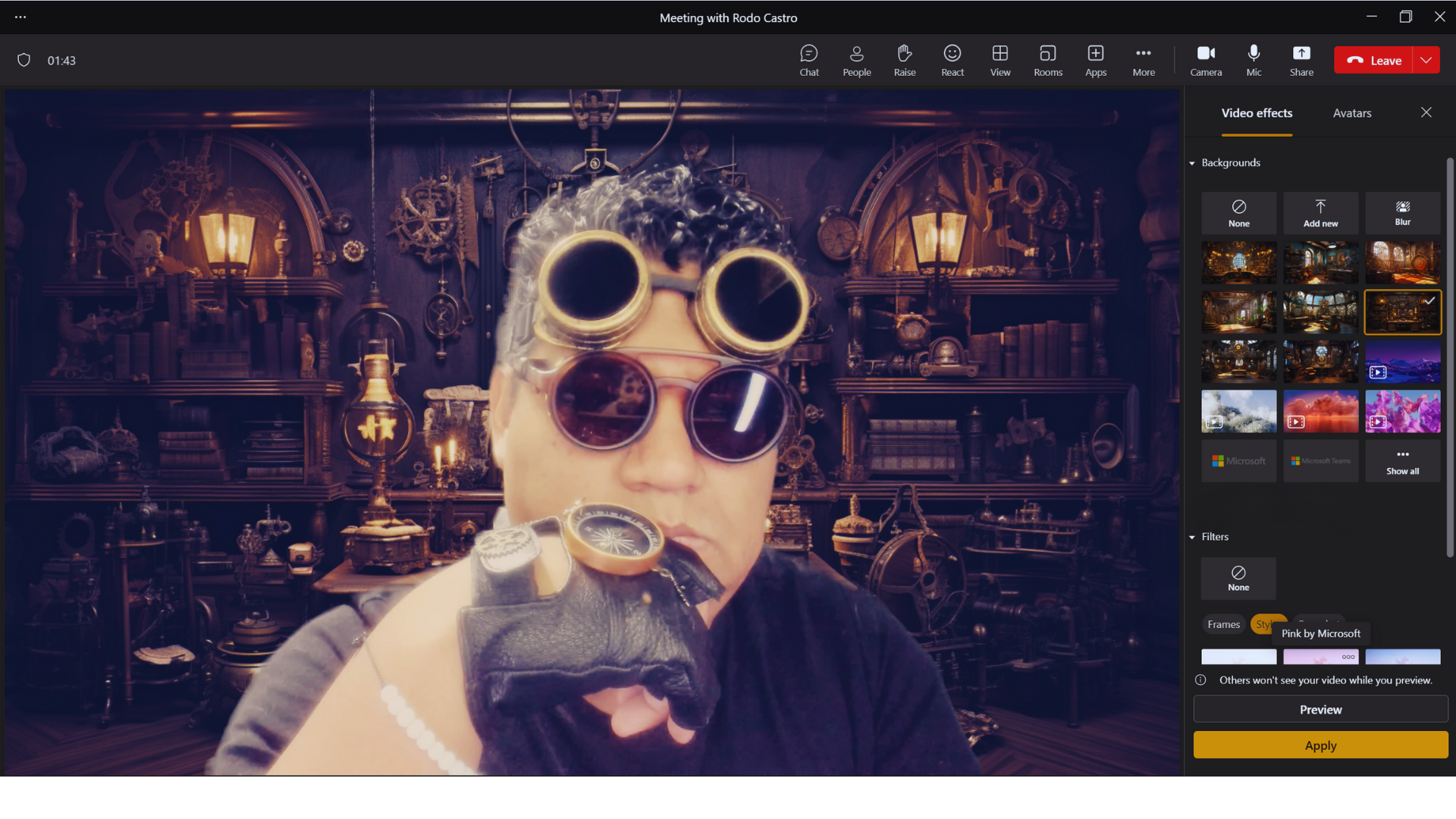The image size is (1456, 819).
Task: Open the React emoji menu
Action: click(952, 61)
